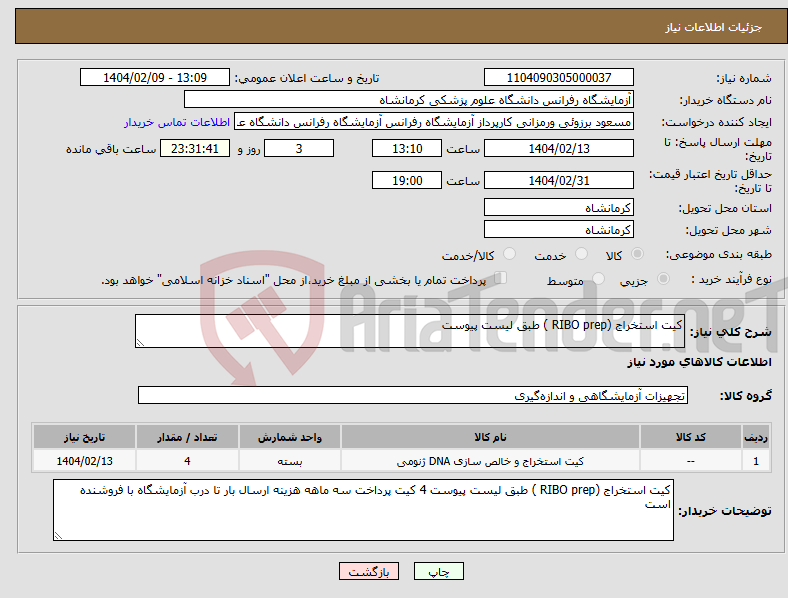Click the request creator name field
Screen dimensions: 788x598
coord(434,122)
